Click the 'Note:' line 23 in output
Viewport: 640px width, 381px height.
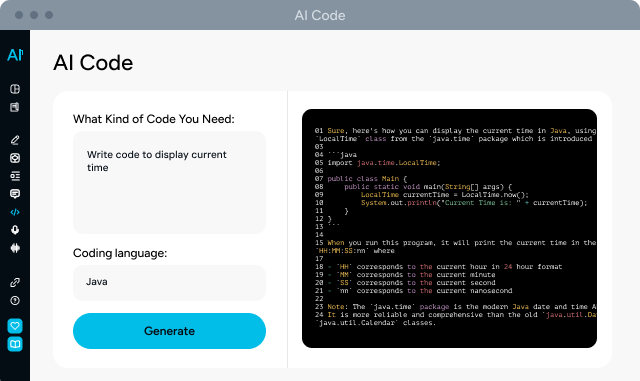(456, 307)
